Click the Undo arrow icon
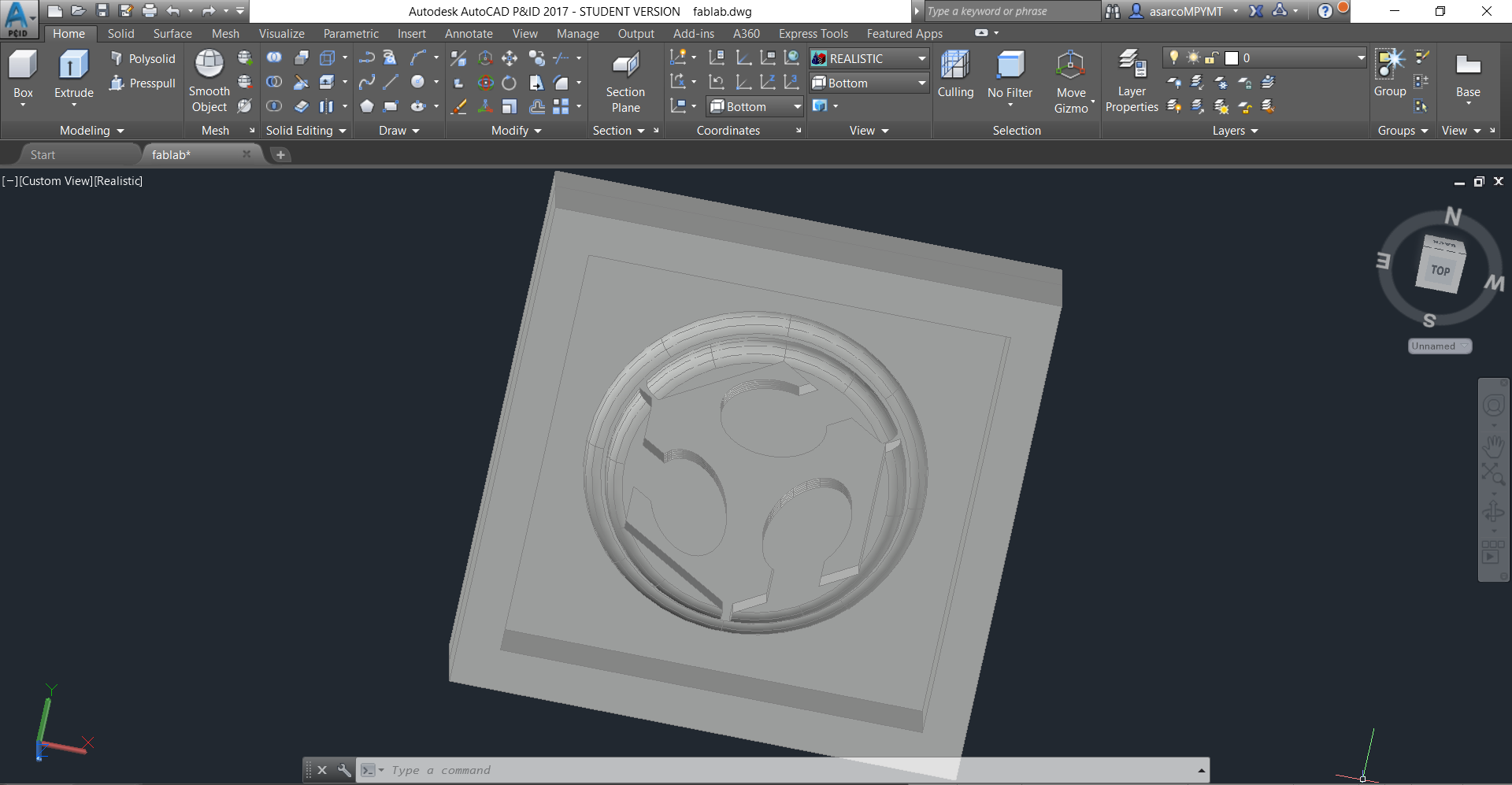The height and width of the screenshot is (785, 1512). click(x=173, y=11)
